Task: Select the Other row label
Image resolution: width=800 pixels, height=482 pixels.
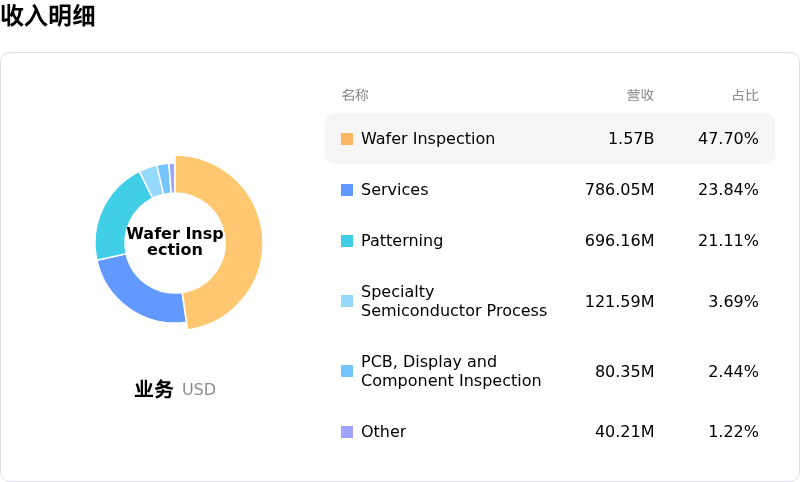Action: coord(383,432)
